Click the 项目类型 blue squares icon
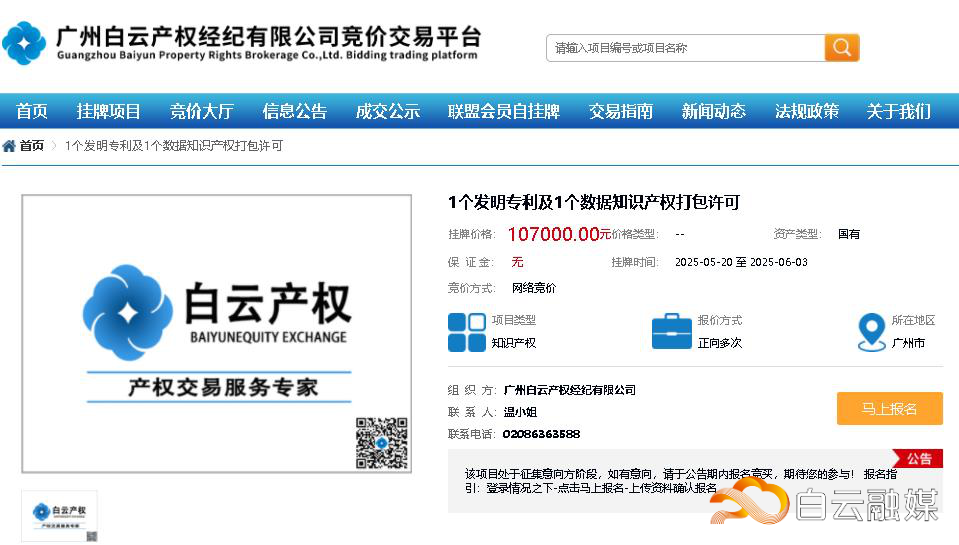Screen dimensions: 959x545 467,332
